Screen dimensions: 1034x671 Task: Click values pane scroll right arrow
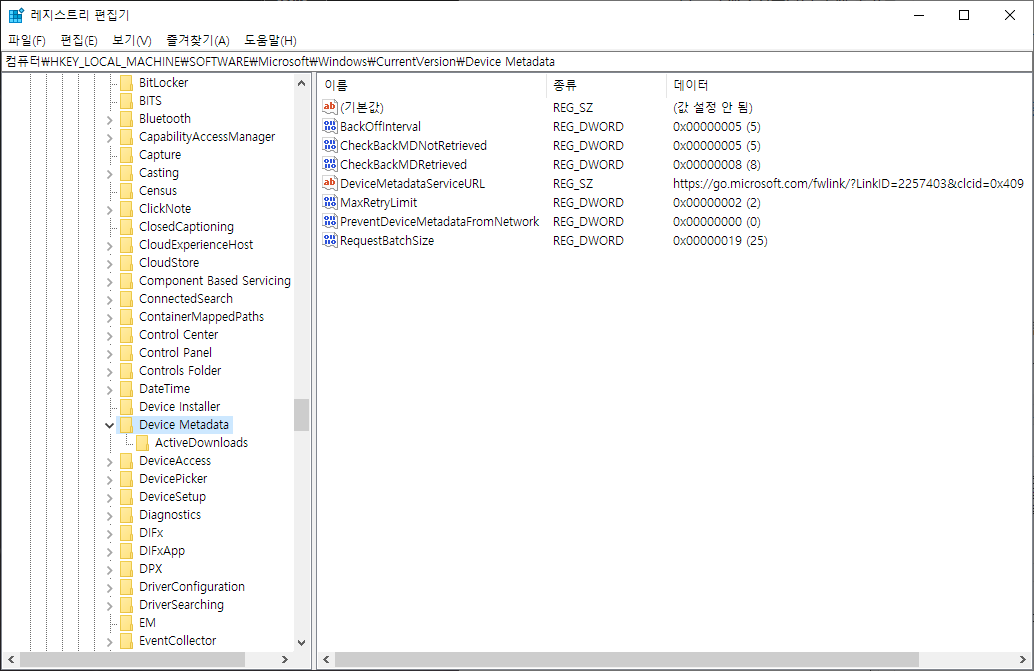(x=1022, y=659)
